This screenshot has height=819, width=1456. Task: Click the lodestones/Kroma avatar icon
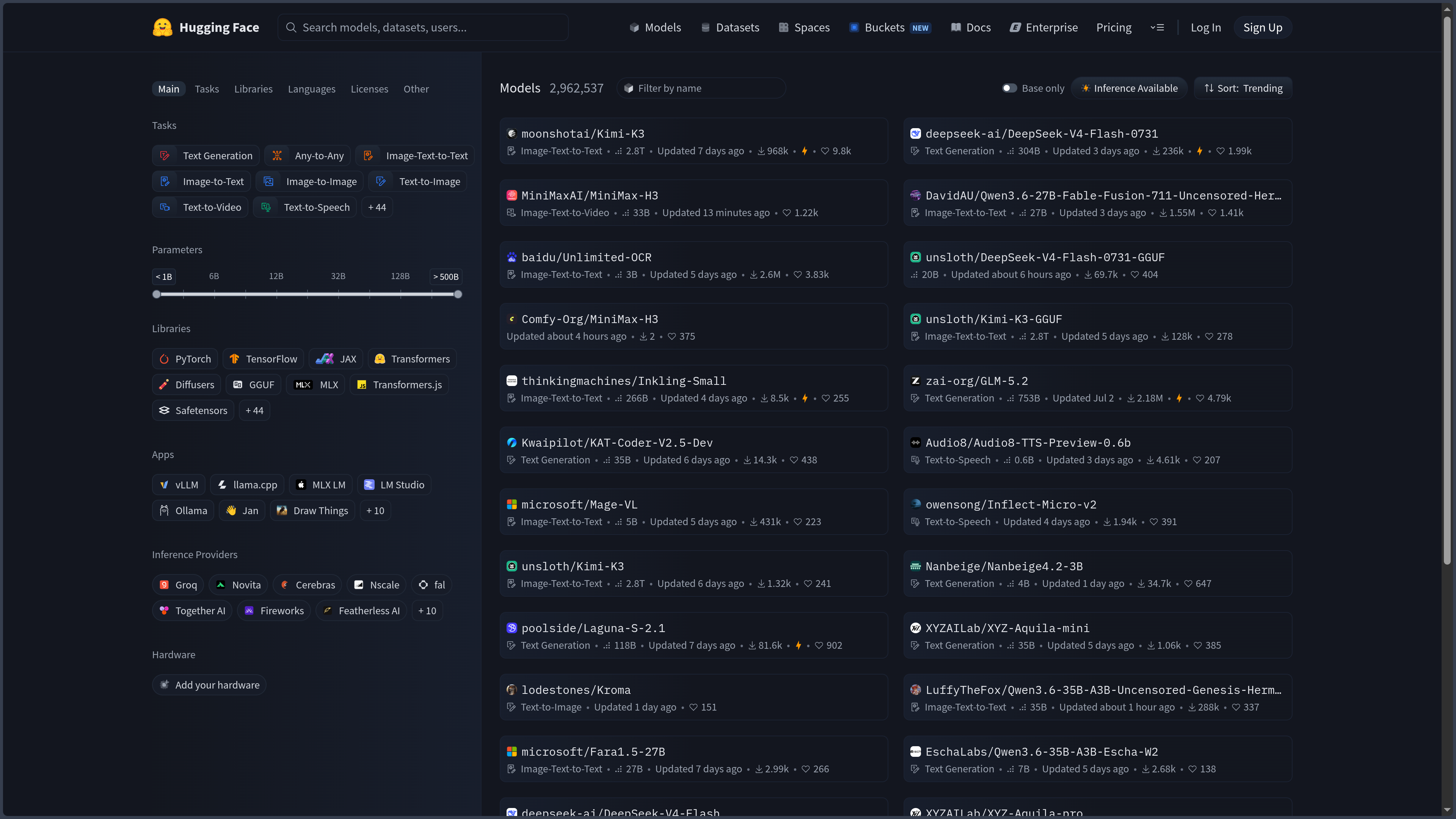point(511,690)
